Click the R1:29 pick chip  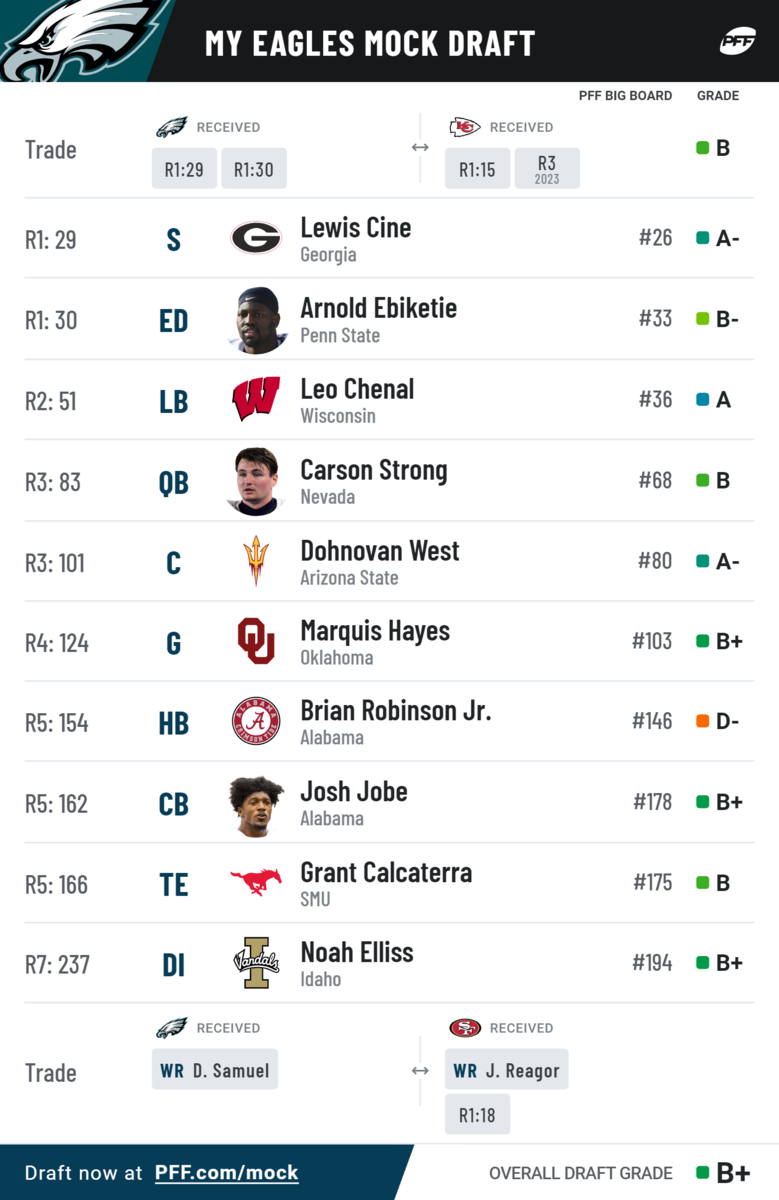(x=184, y=169)
